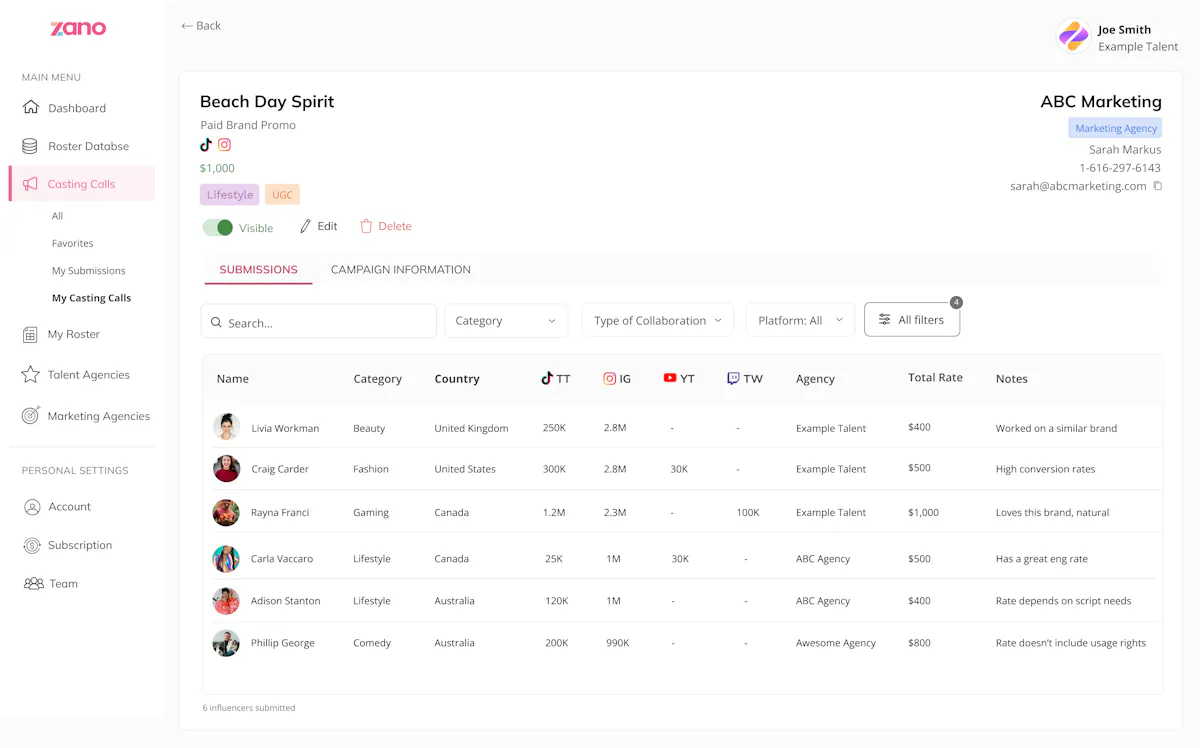
Task: Open Favorites casting calls
Action: (73, 243)
